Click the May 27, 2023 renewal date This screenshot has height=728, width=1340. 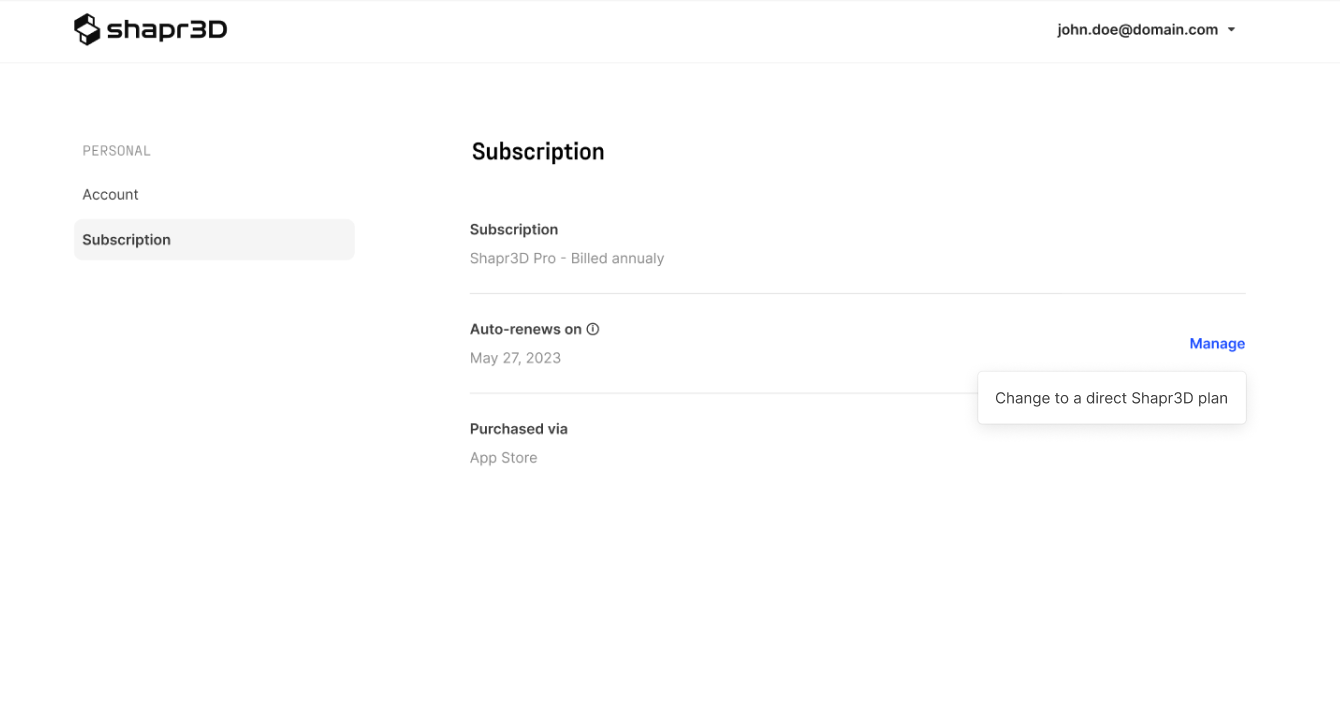pos(515,358)
